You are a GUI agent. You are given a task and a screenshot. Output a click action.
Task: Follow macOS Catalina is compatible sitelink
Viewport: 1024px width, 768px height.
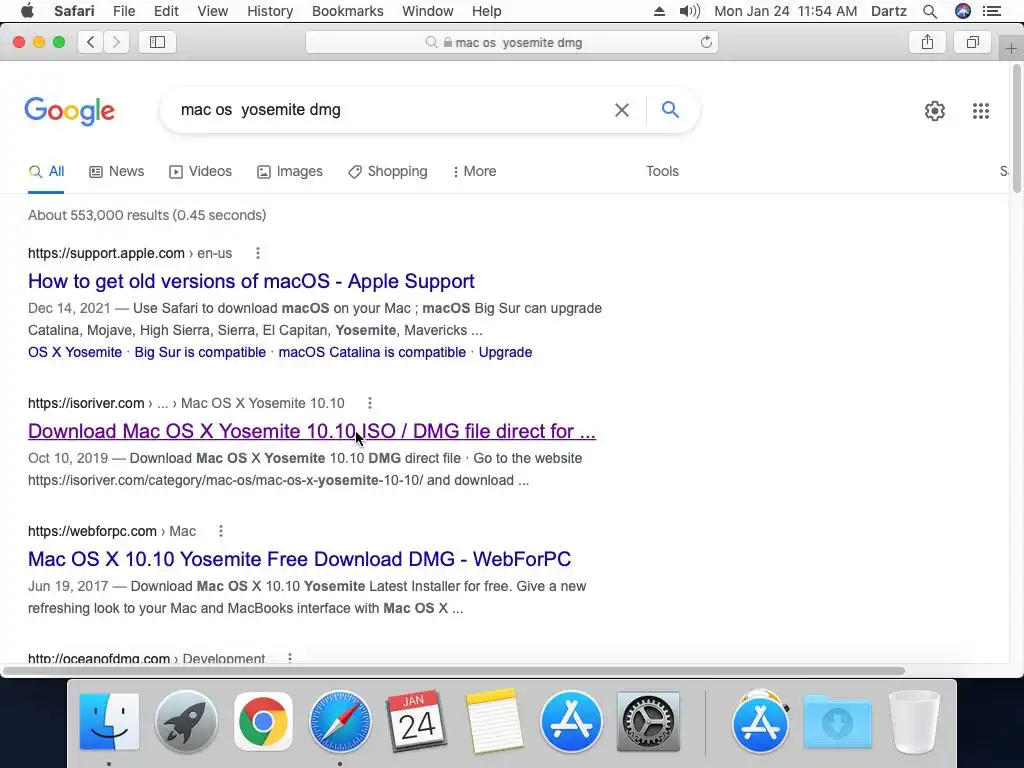point(372,353)
